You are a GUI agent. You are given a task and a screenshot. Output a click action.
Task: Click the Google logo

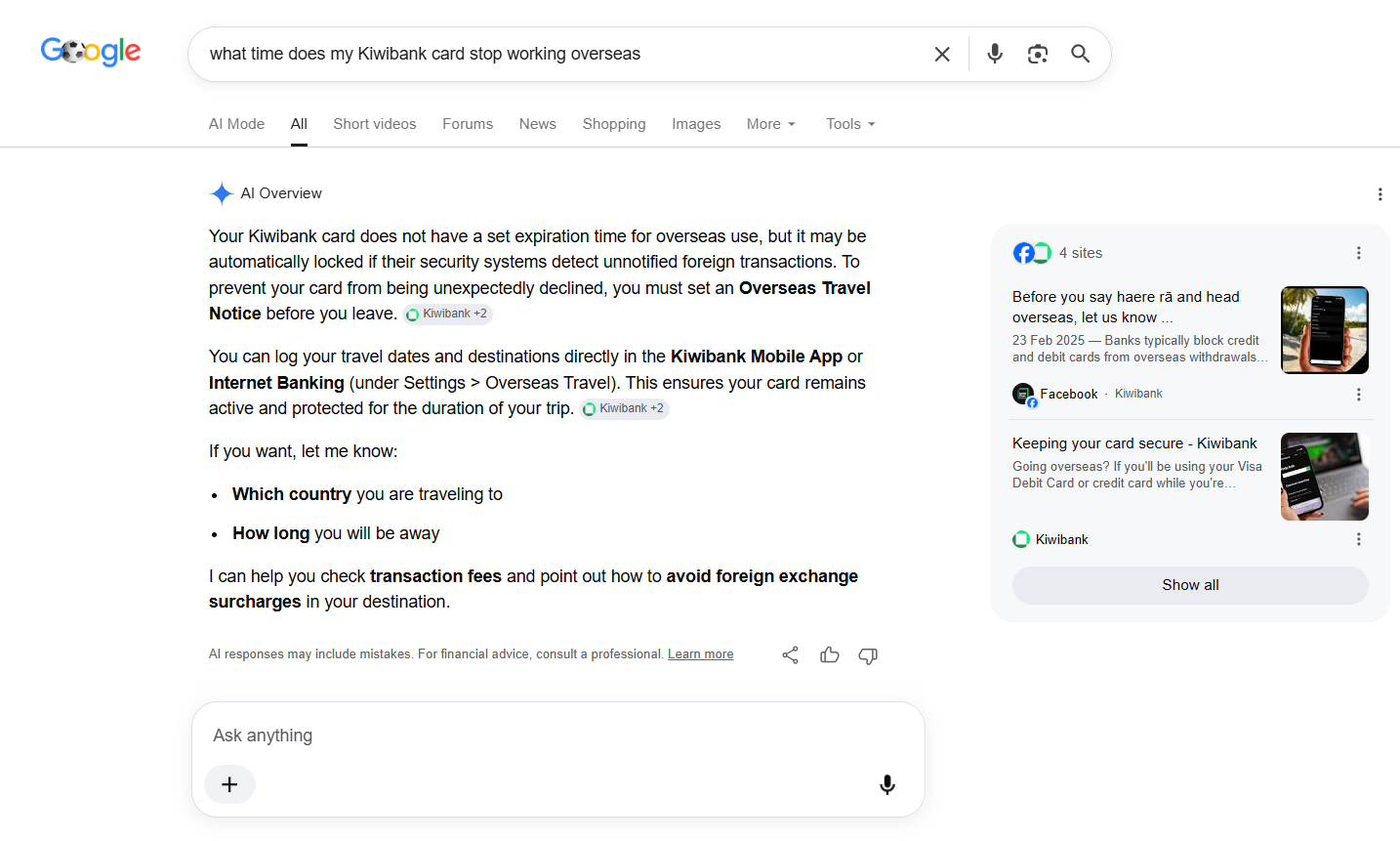(91, 52)
